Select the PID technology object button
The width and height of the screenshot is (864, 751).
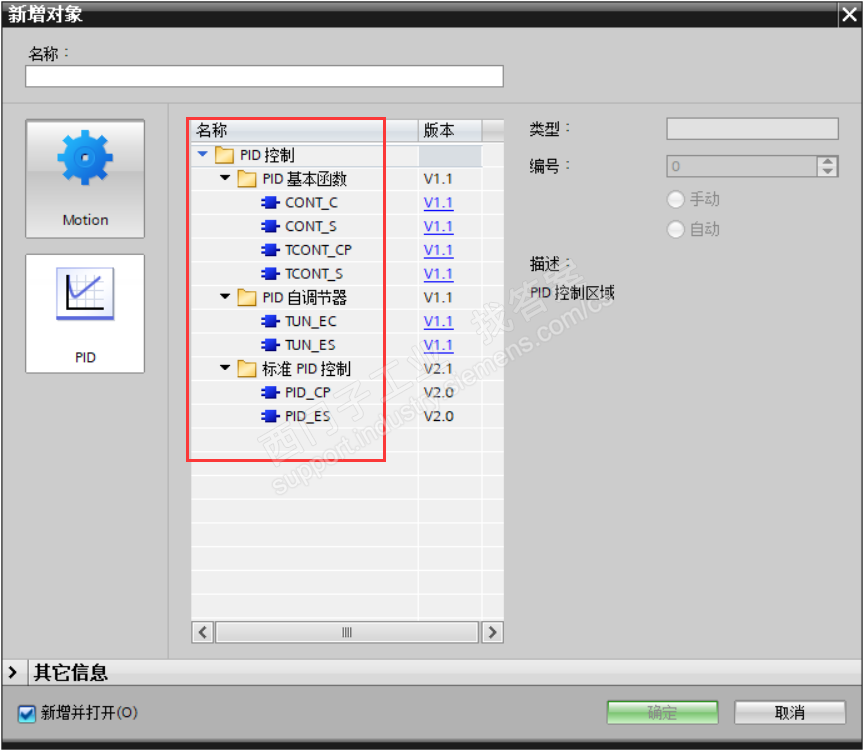pos(85,314)
